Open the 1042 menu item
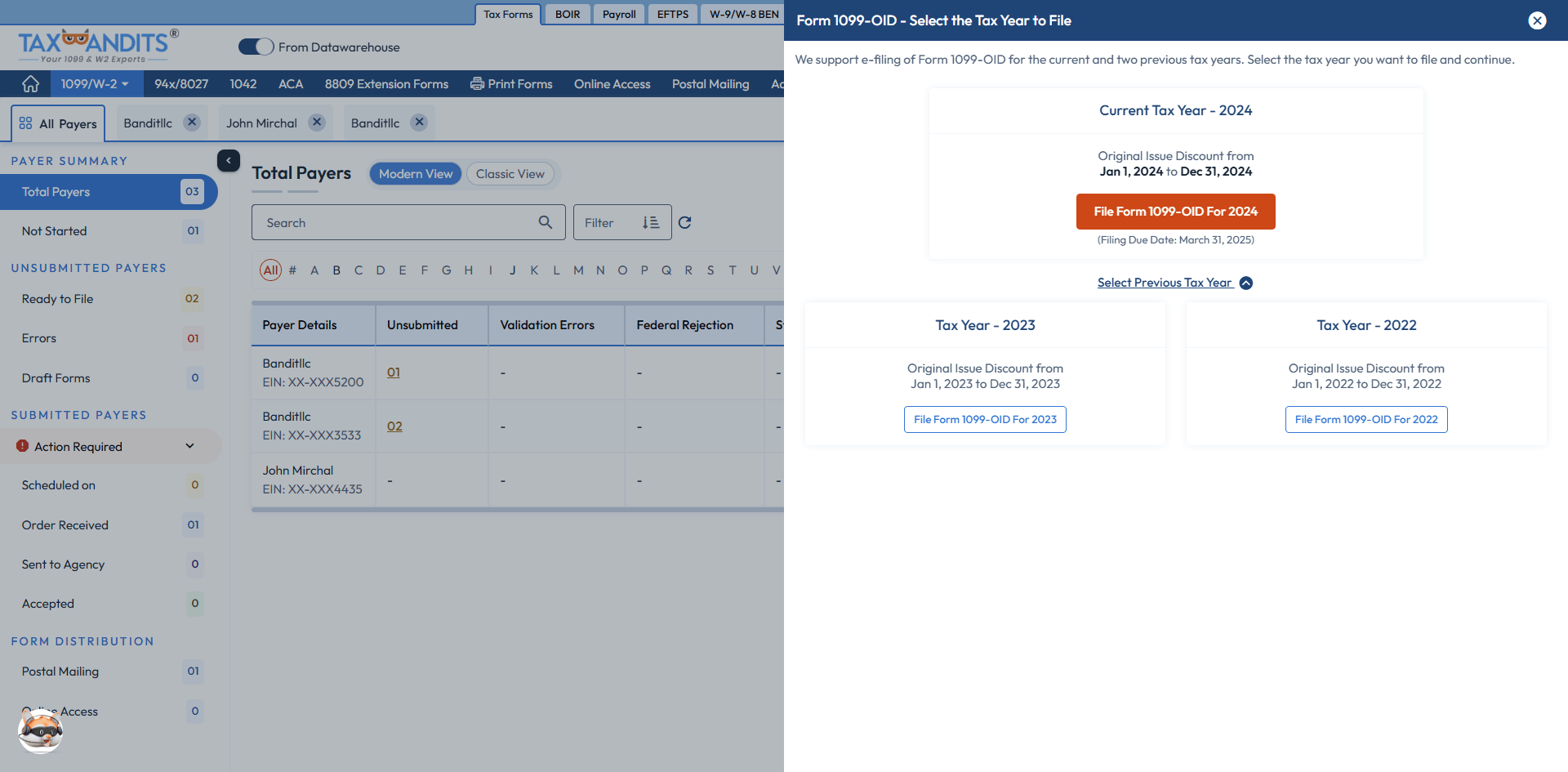This screenshot has height=772, width=1568. pyautogui.click(x=243, y=84)
